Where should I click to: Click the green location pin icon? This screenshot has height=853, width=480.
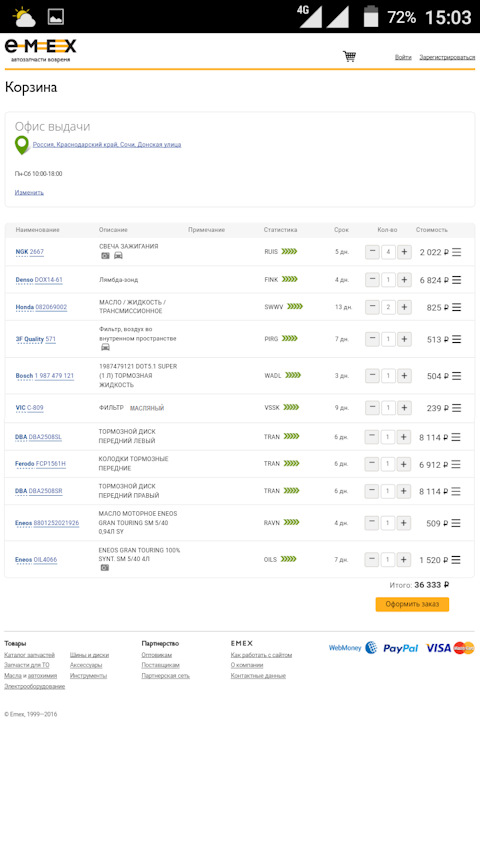pos(22,145)
